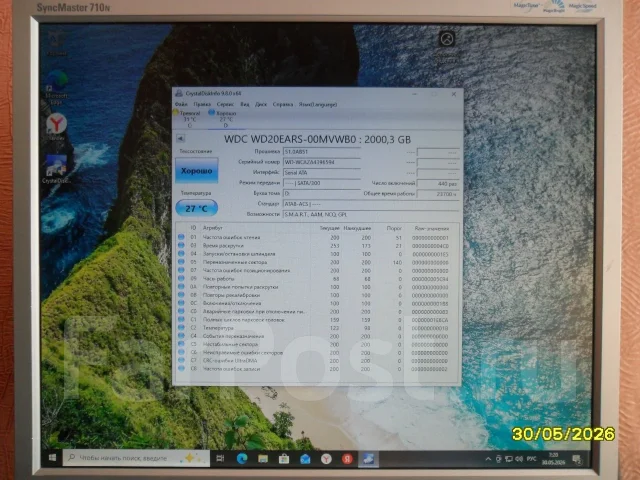This screenshot has height=480, width=640.
Task: Click the Хорошо health status button
Action: point(197,171)
